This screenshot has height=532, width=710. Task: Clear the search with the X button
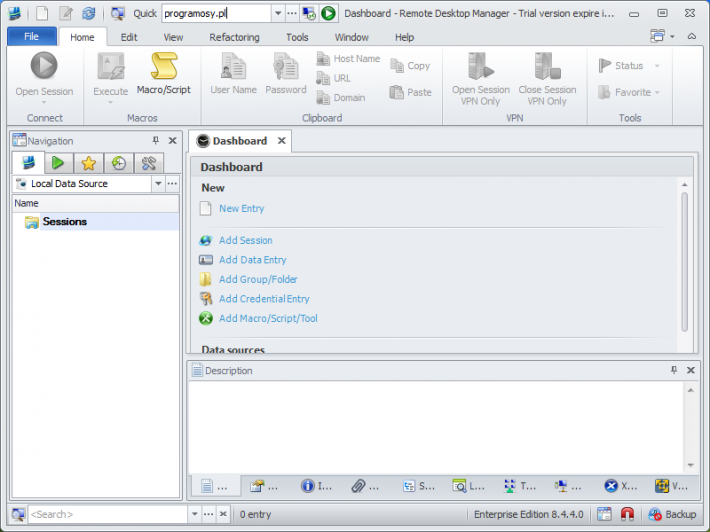point(223,514)
